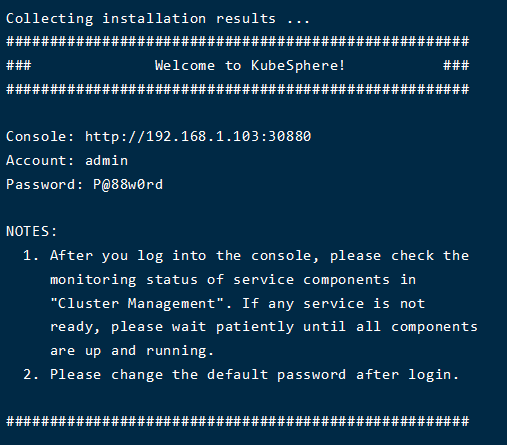
Task: Click the '###' left of the Welcome heading
Action: [x=19, y=65]
